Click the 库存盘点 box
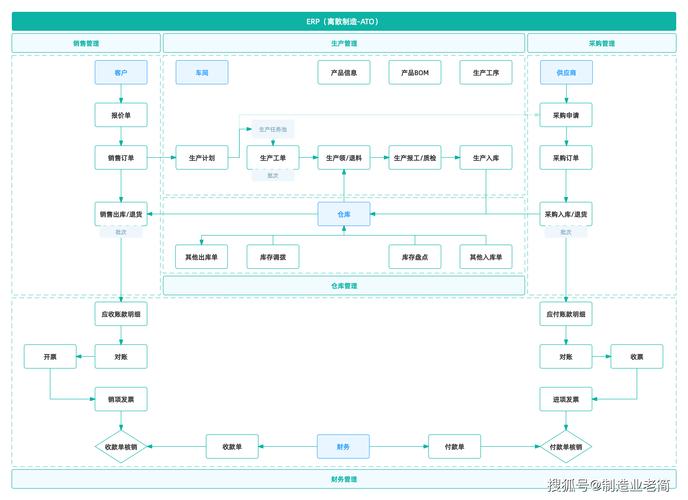This screenshot has height=500, width=688. 415,257
